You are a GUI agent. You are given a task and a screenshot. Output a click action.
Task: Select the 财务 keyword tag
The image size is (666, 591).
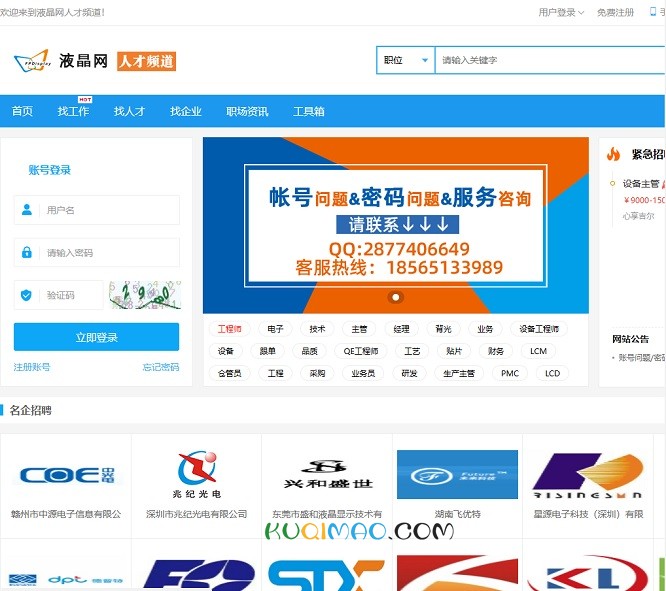pyautogui.click(x=496, y=351)
